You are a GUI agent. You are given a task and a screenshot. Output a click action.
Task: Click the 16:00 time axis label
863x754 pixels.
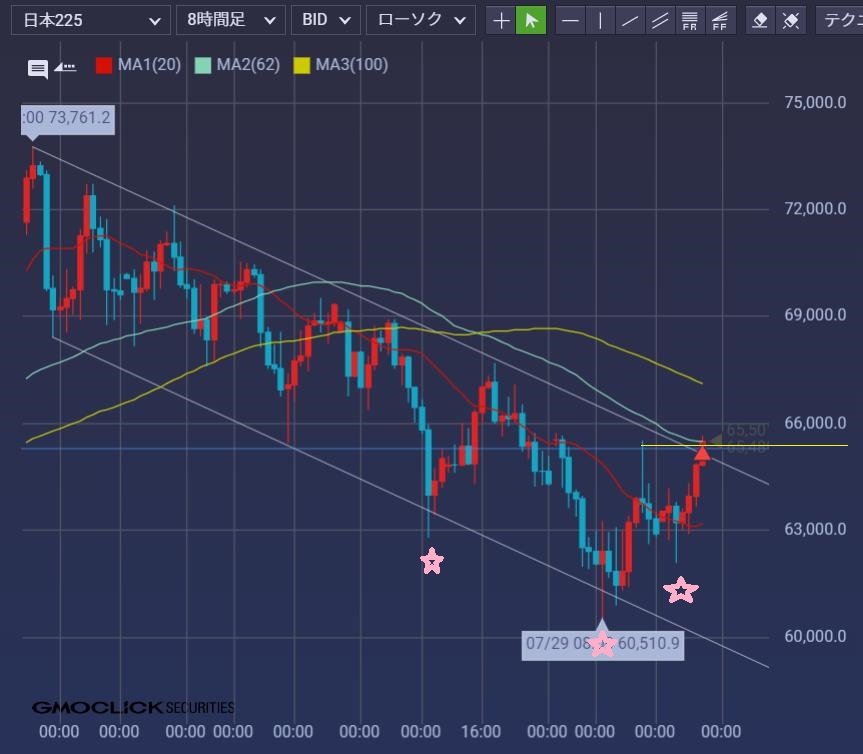coord(481,731)
